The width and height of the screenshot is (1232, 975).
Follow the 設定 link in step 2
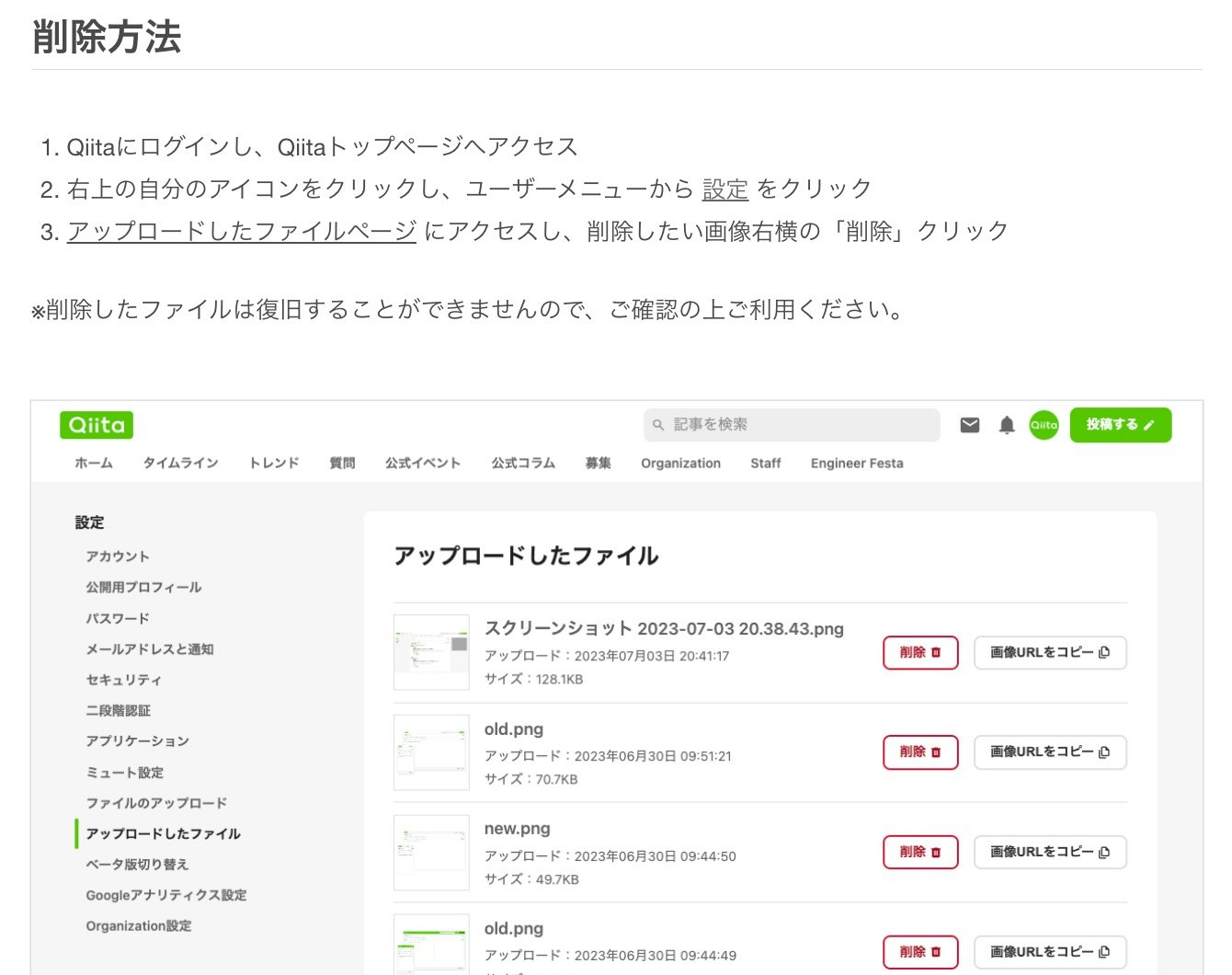click(725, 189)
